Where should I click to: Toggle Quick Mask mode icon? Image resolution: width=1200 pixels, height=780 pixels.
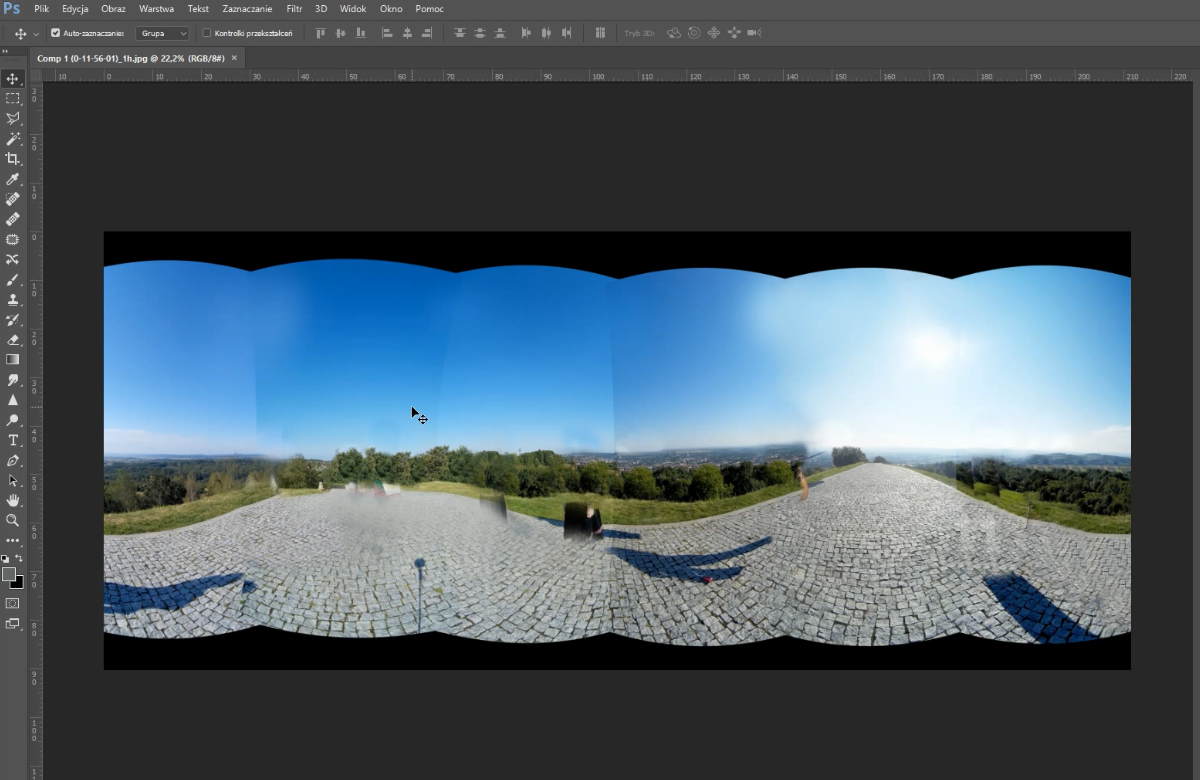click(13, 603)
